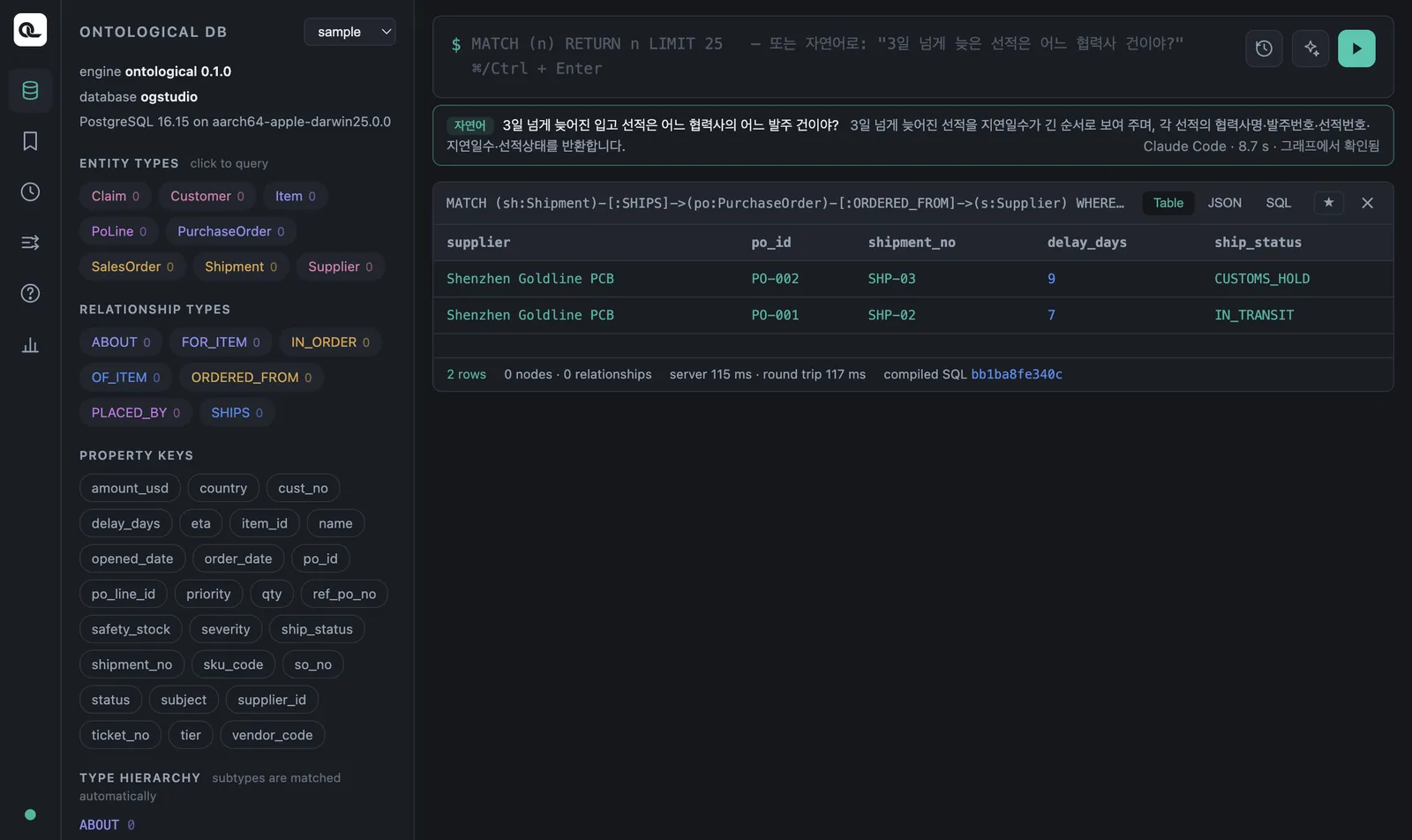Switch result view to SQL tab
The height and width of the screenshot is (840, 1412).
pyautogui.click(x=1278, y=203)
